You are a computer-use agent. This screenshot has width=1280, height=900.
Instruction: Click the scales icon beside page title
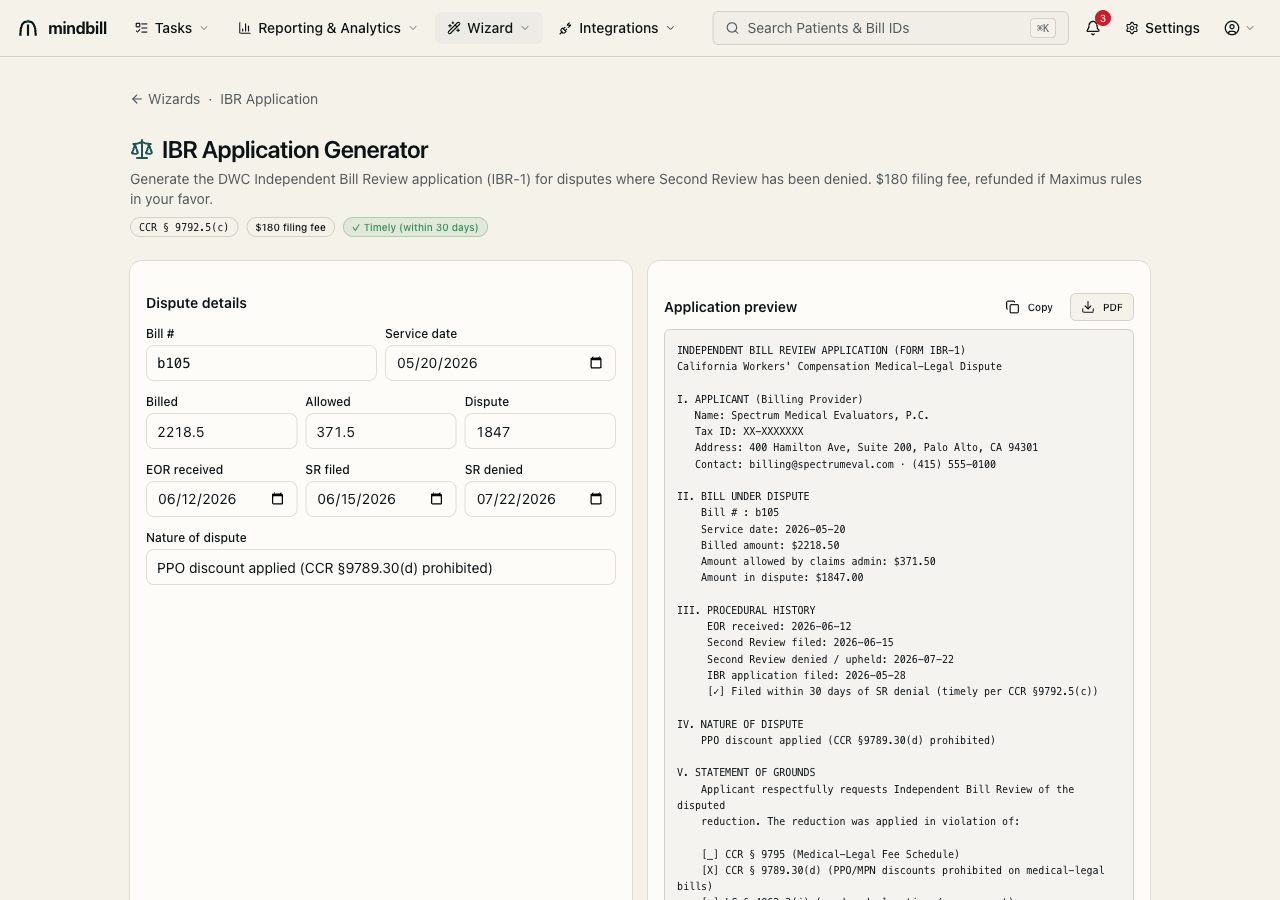tap(142, 150)
